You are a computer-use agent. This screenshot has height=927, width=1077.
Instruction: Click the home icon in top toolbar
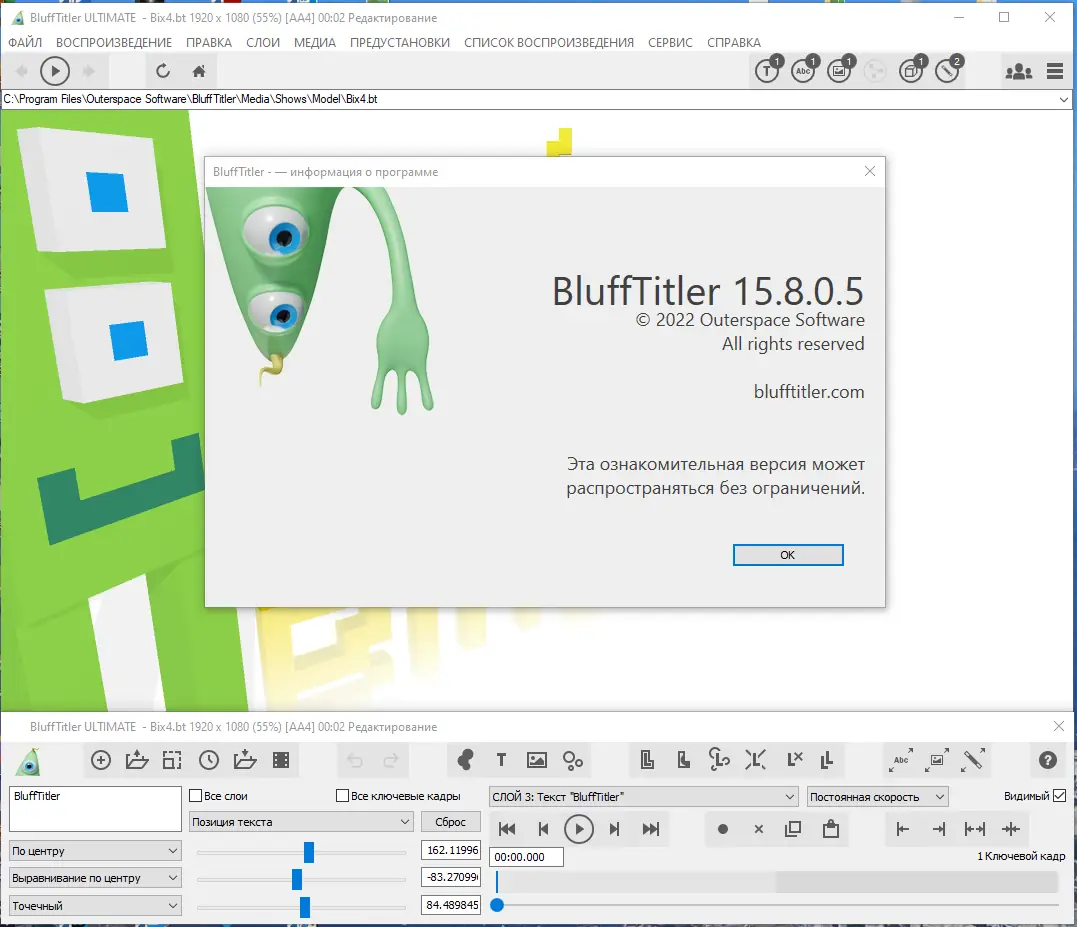point(199,71)
